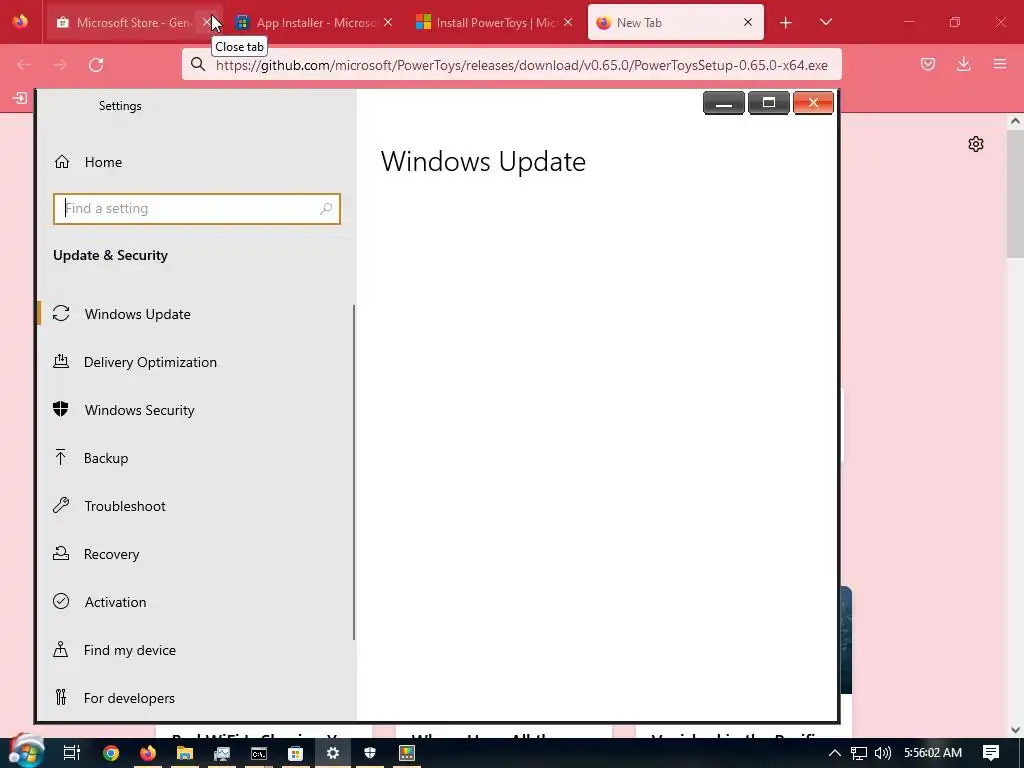Click the Firefox page vertical scrollbar
1024x768 pixels.
pyautogui.click(x=1015, y=193)
